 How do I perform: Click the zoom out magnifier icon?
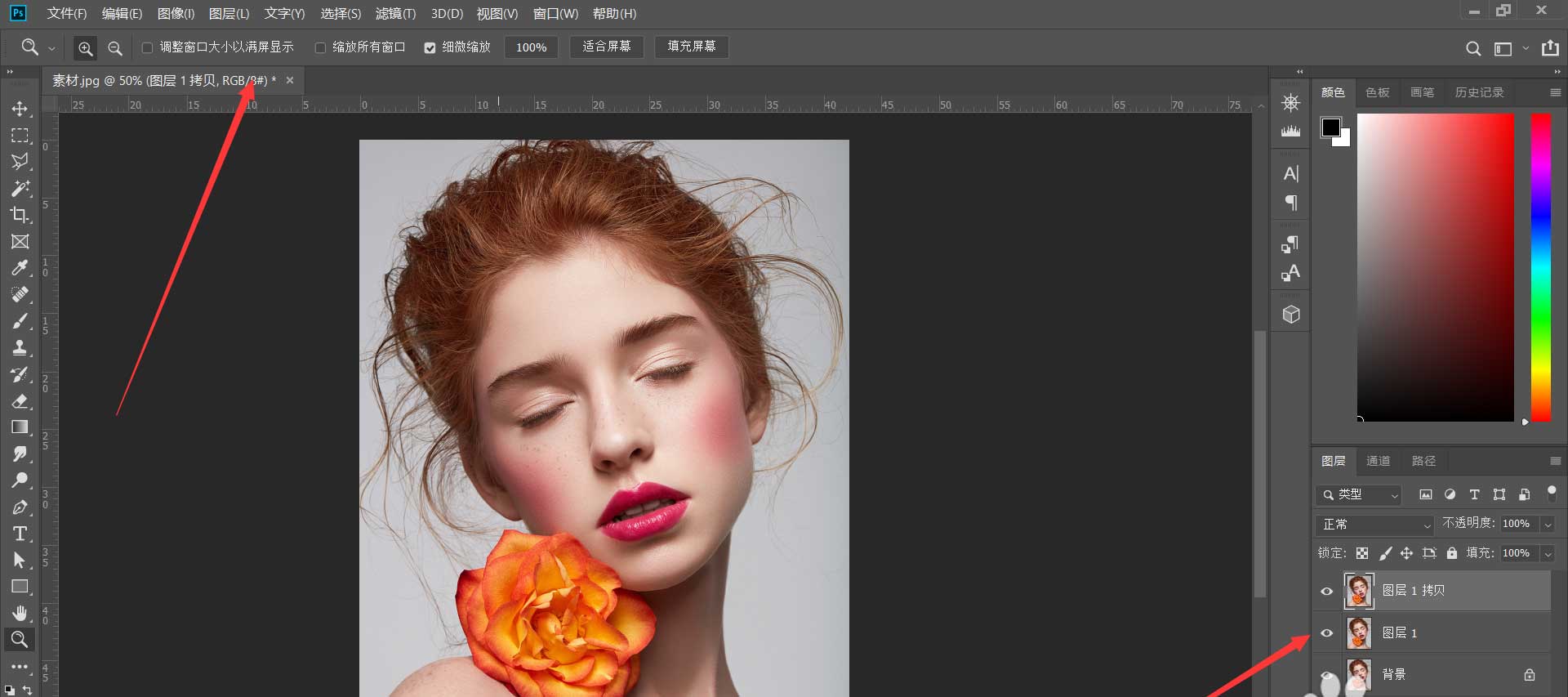[x=115, y=48]
